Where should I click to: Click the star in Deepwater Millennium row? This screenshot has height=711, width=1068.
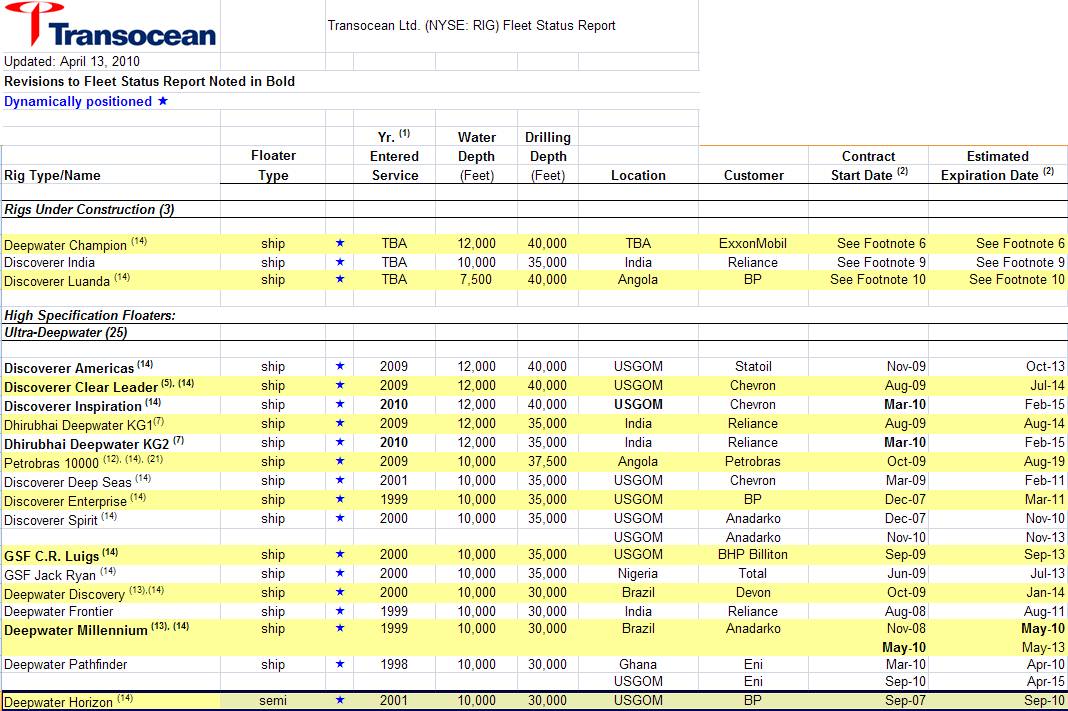[x=340, y=628]
